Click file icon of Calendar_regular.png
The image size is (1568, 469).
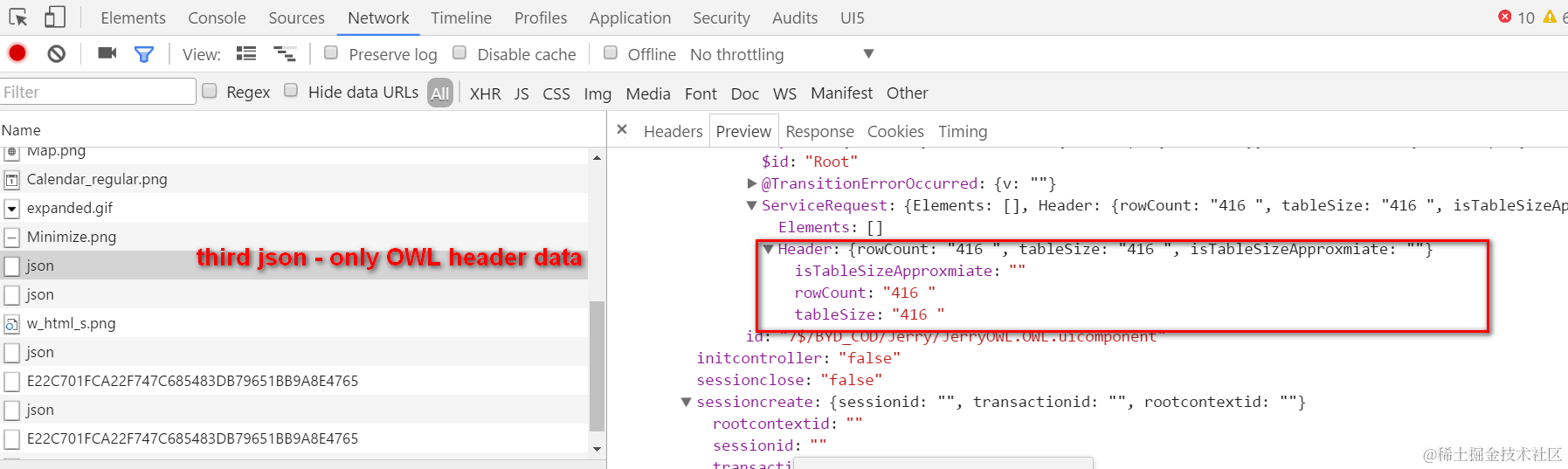[x=11, y=180]
